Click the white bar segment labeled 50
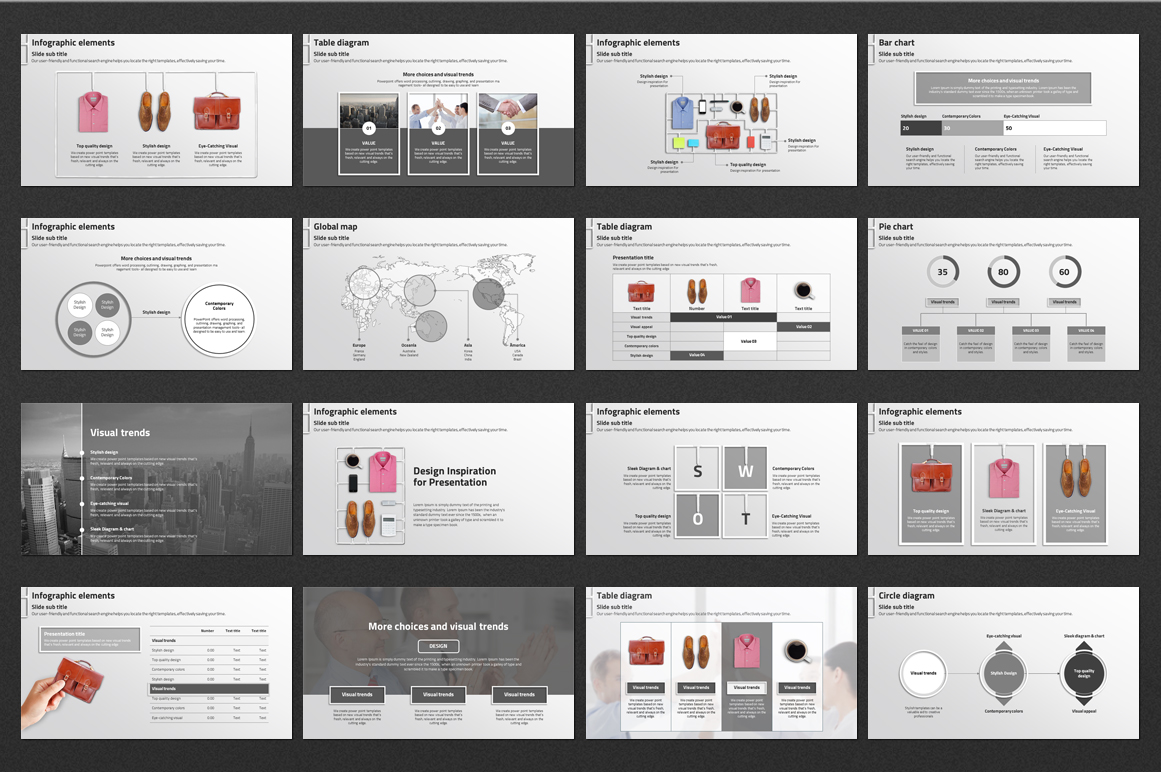 click(x=1052, y=128)
